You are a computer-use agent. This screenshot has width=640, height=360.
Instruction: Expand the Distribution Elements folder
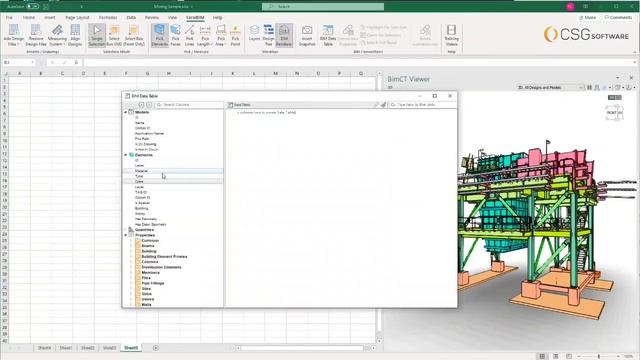[x=132, y=267]
